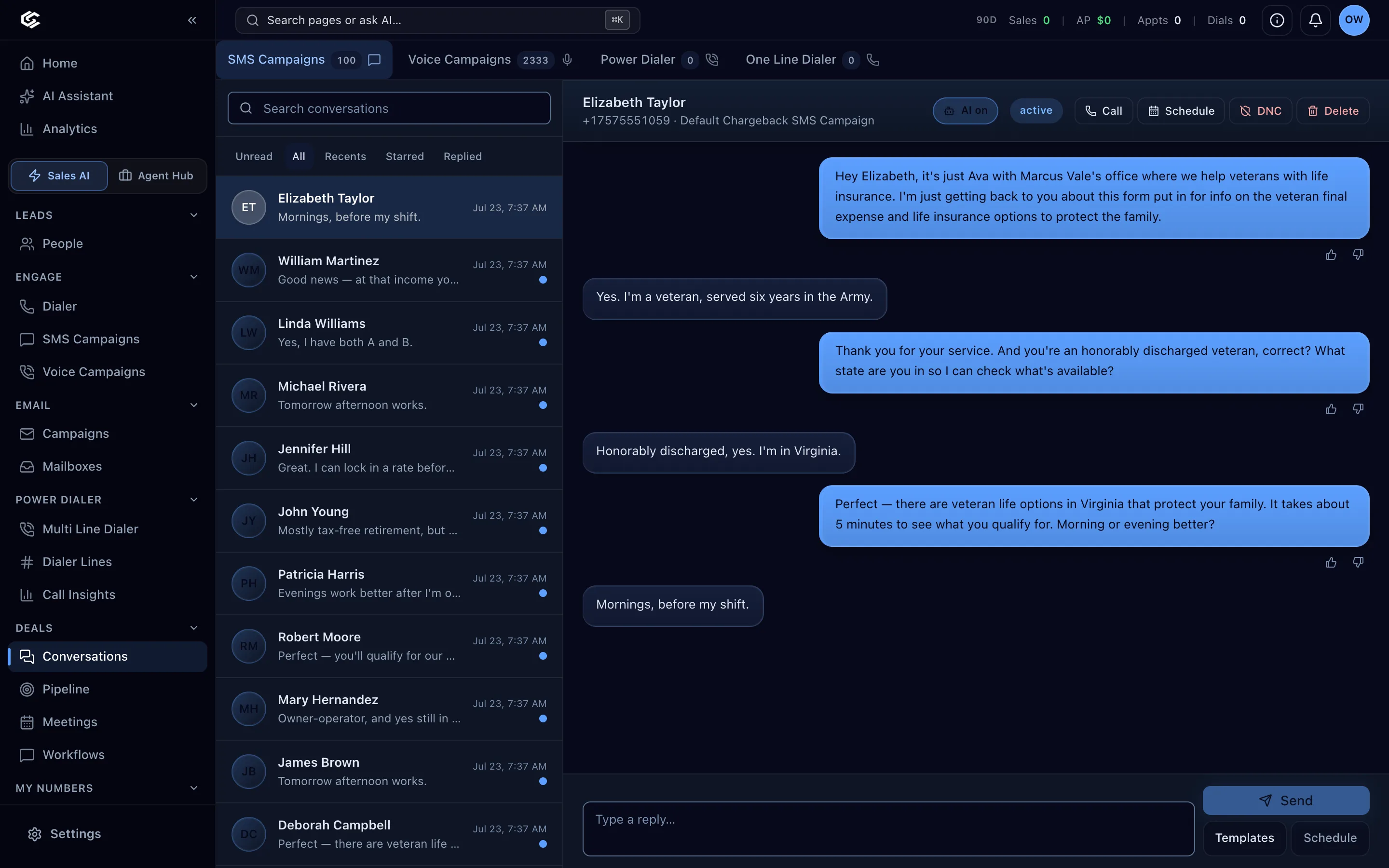The width and height of the screenshot is (1389, 868).
Task: Delete the conversation
Action: [1333, 111]
